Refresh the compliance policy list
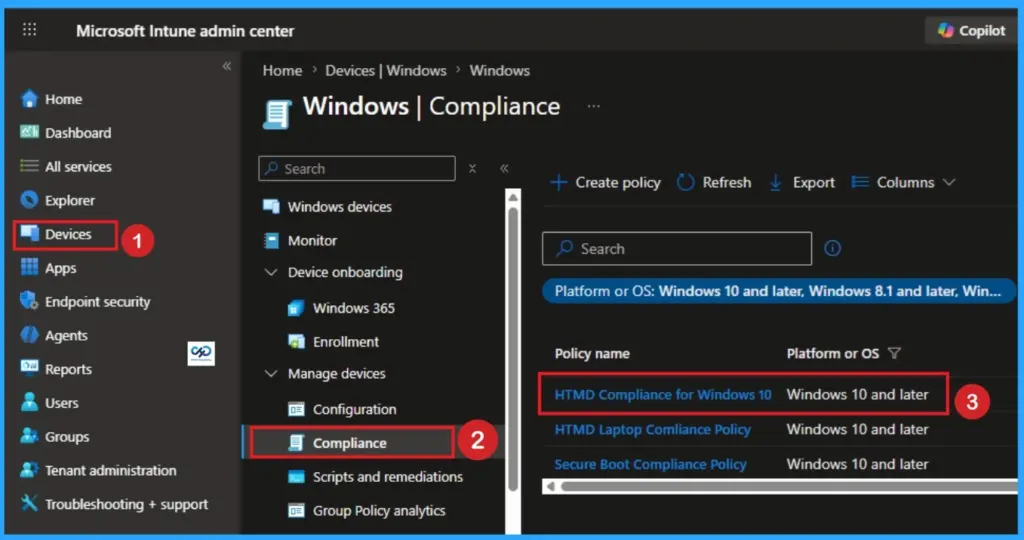 click(x=714, y=183)
